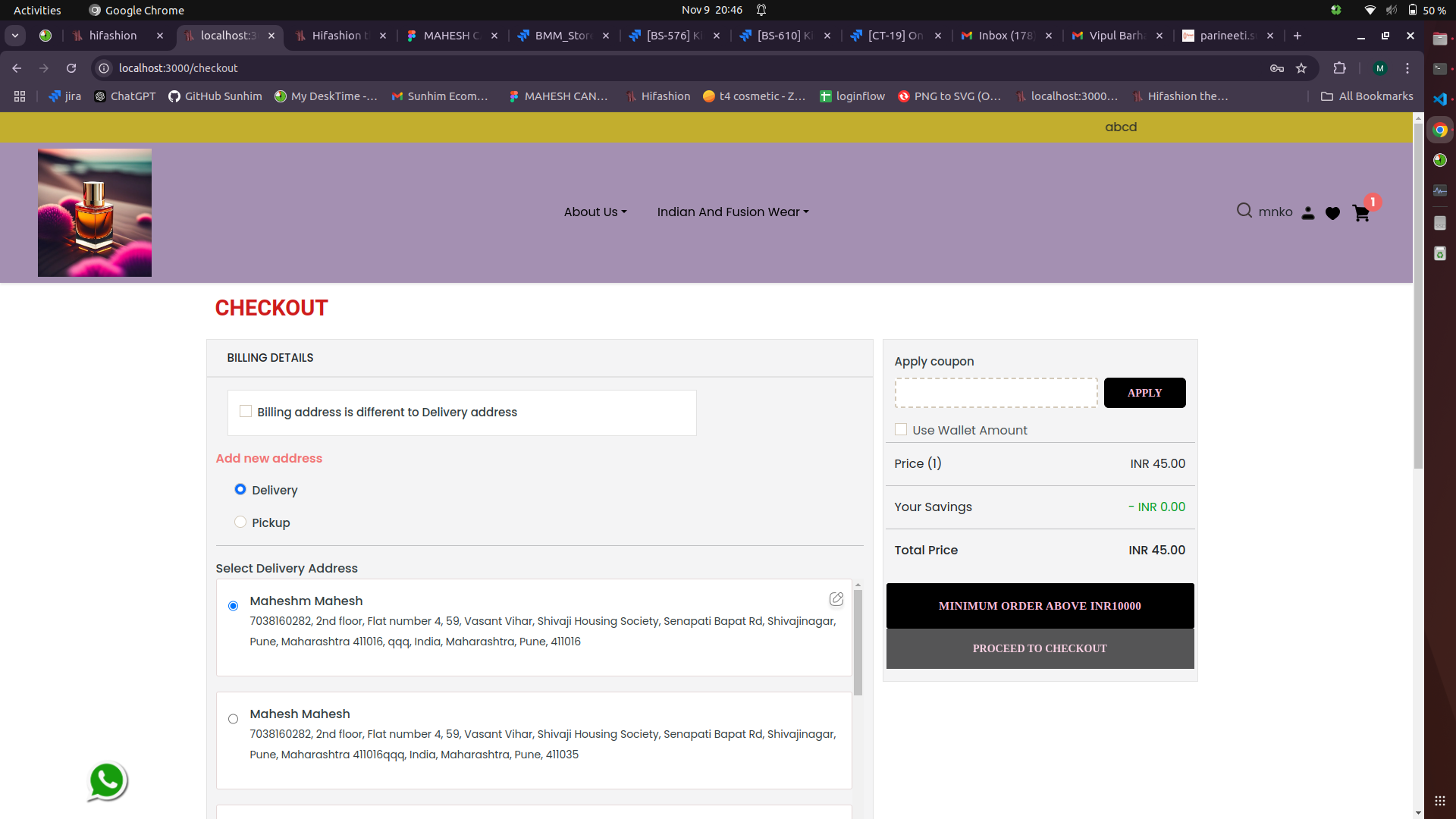Viewport: 1456px width, 819px height.
Task: Open the battery system menu
Action: coord(1426,10)
